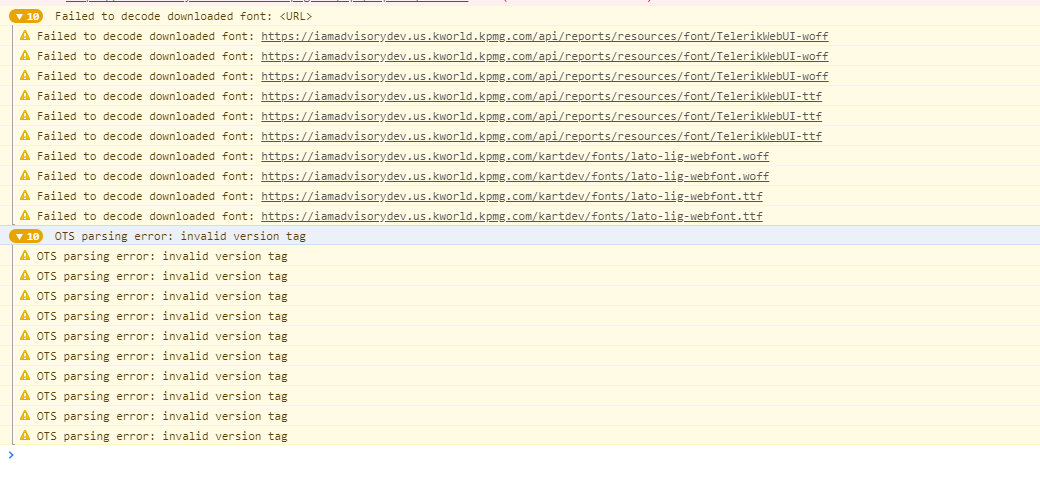Screen dimensions: 1040x480
Task: Click the warning icon on the first ungrouped OTS parsing error row
Action: tap(25, 256)
